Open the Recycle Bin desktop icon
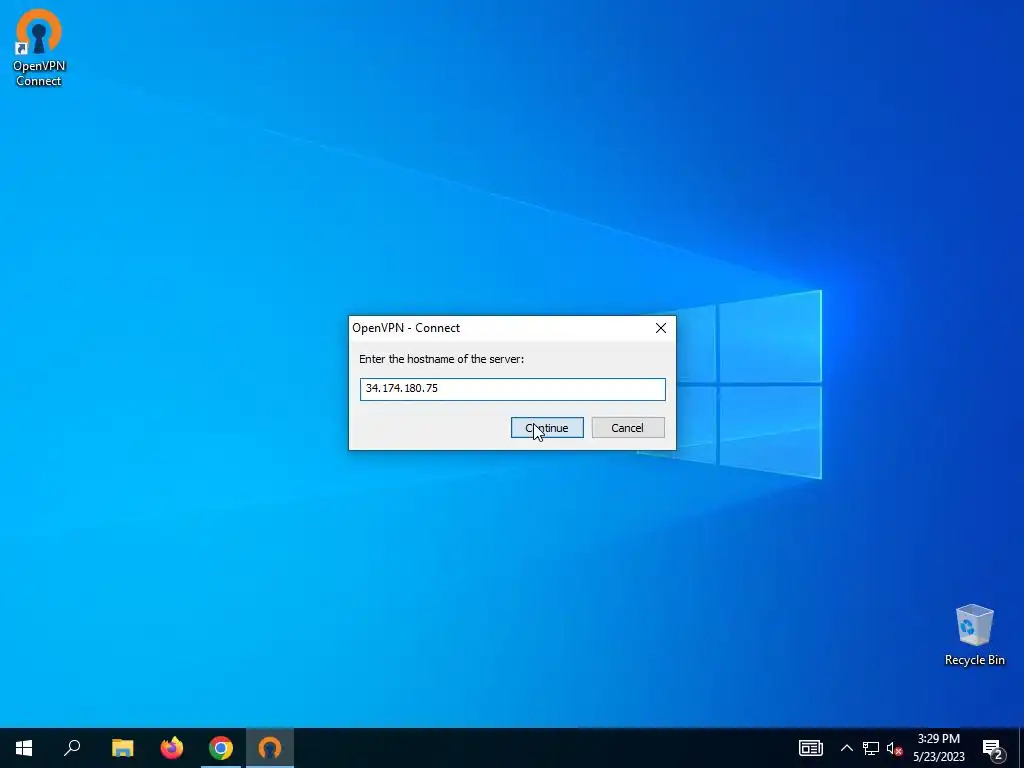The width and height of the screenshot is (1024, 768). [x=974, y=635]
